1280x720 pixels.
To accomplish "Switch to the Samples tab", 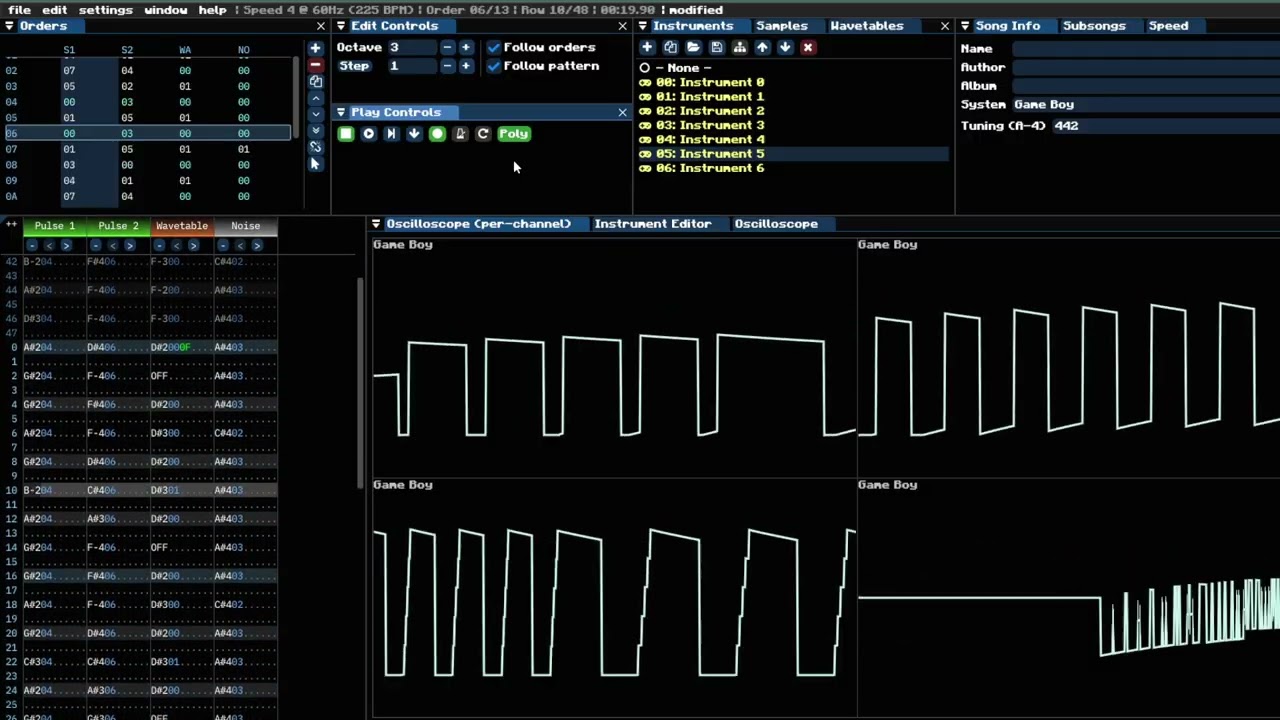I will pyautogui.click(x=781, y=26).
